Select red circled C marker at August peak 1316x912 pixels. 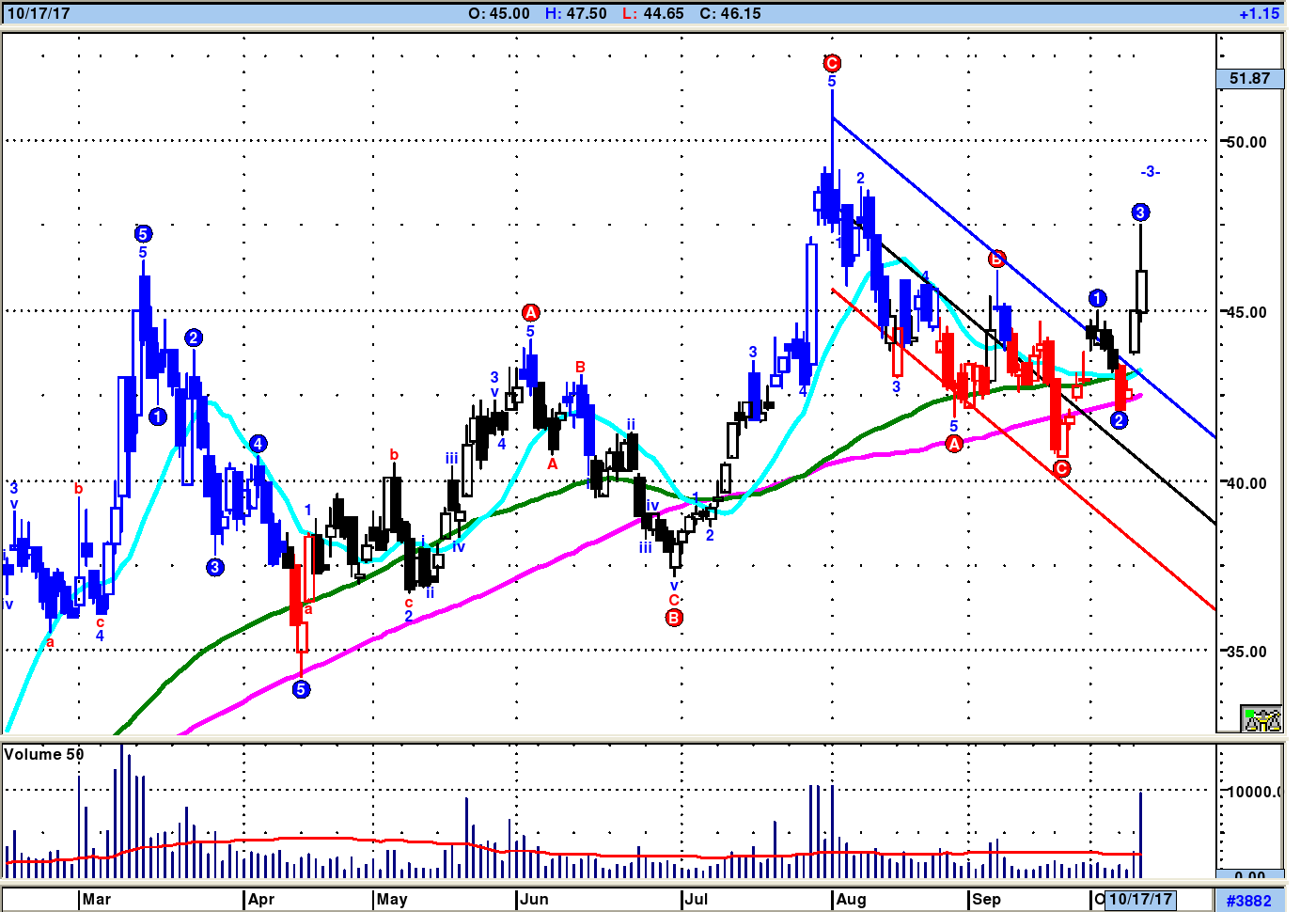(832, 63)
